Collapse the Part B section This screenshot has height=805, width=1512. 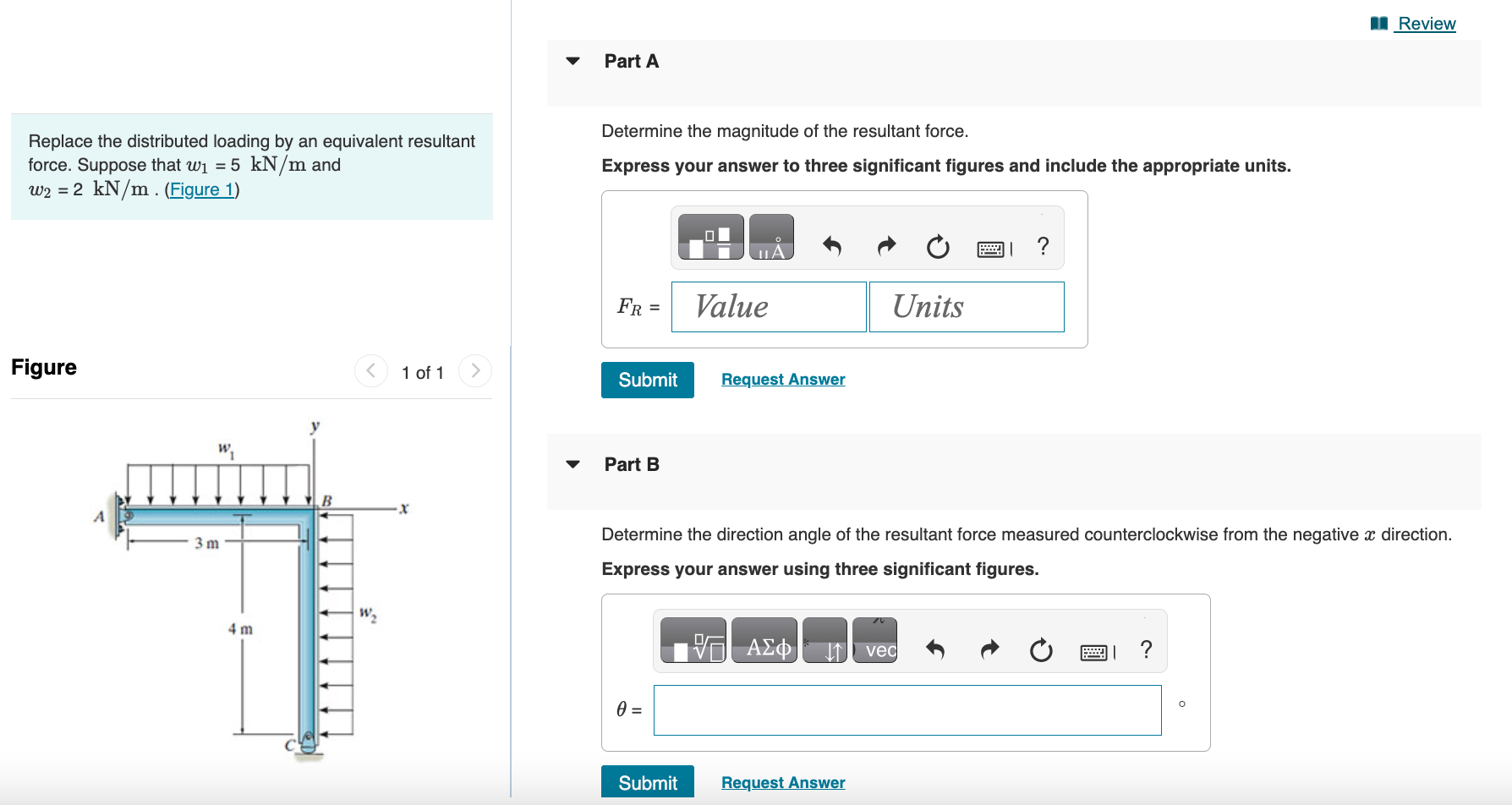point(572,464)
